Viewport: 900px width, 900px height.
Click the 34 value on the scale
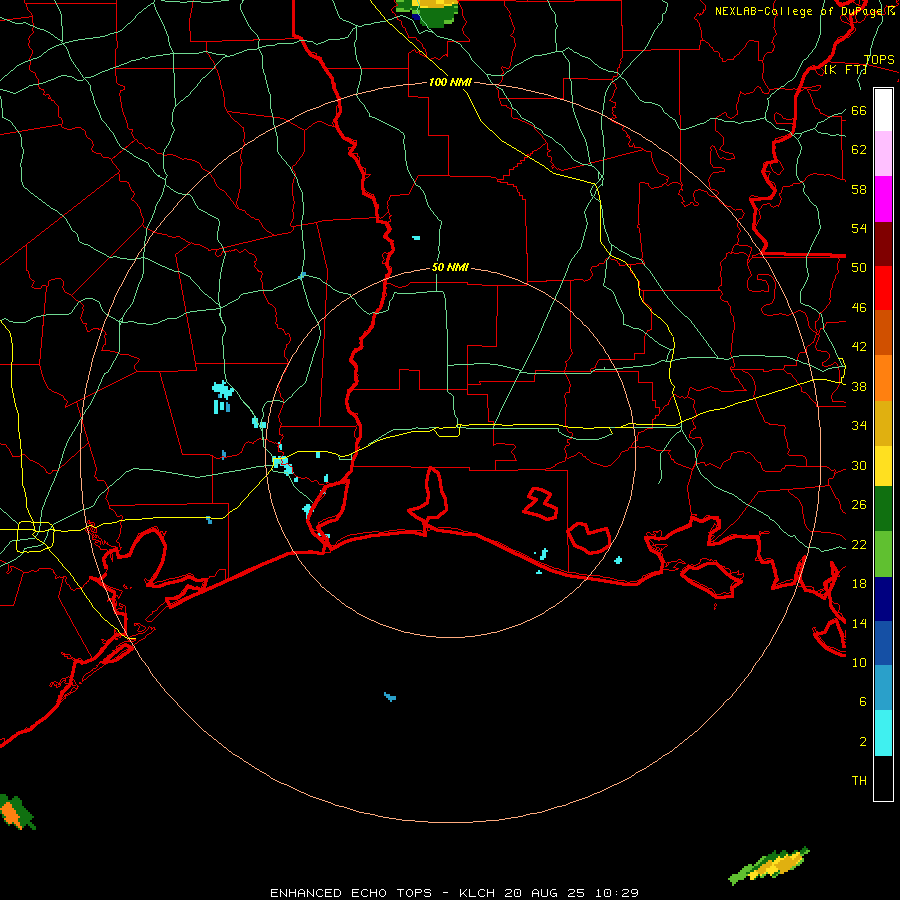[x=859, y=426]
